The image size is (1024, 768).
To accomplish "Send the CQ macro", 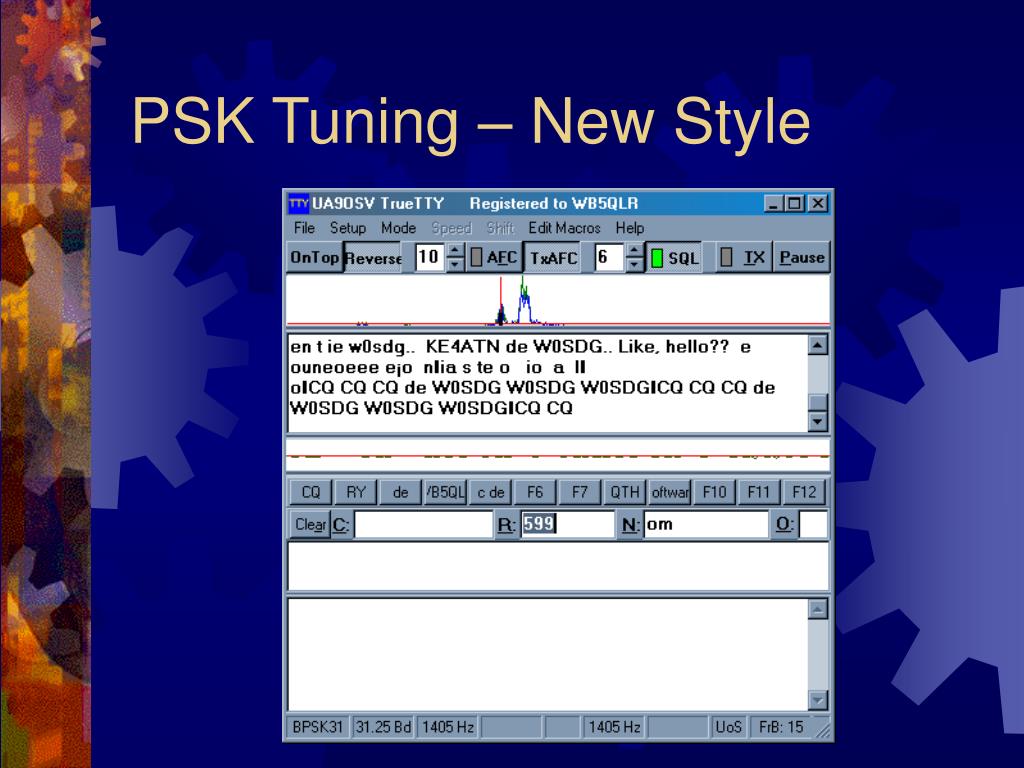I will tap(311, 492).
